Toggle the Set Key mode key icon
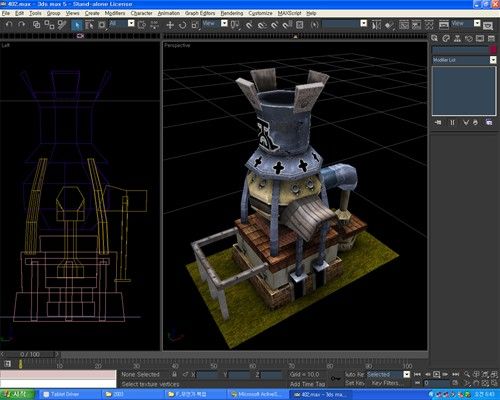 [x=335, y=379]
